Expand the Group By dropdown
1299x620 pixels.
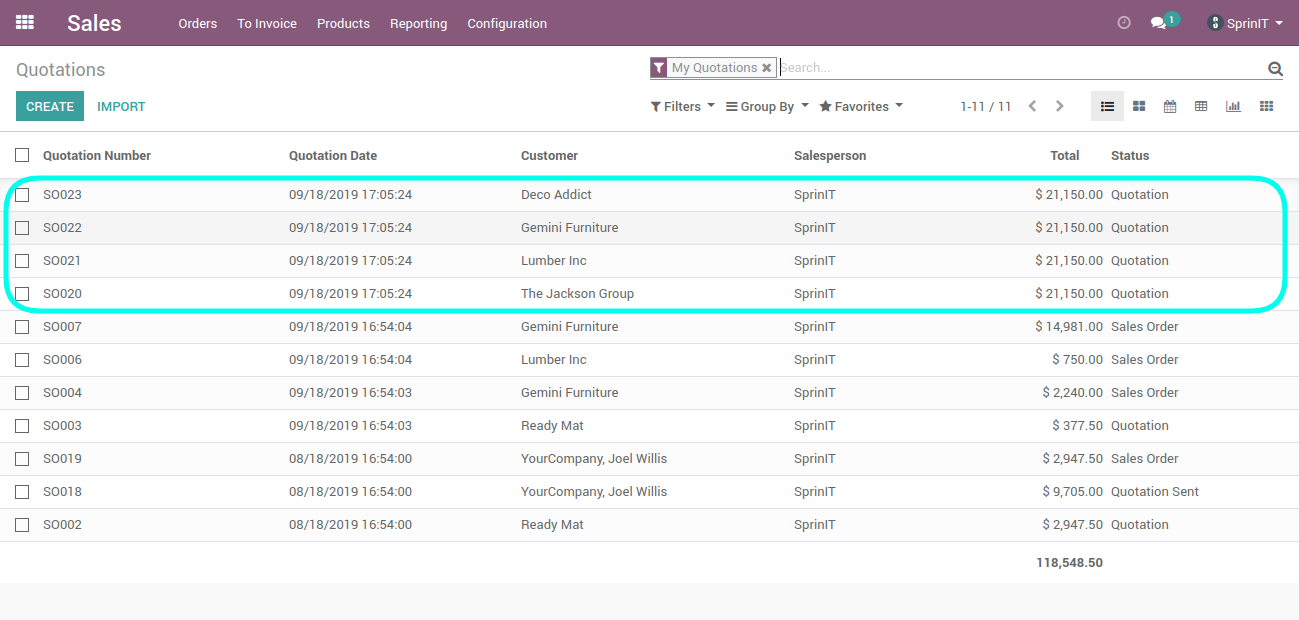pyautogui.click(x=767, y=106)
